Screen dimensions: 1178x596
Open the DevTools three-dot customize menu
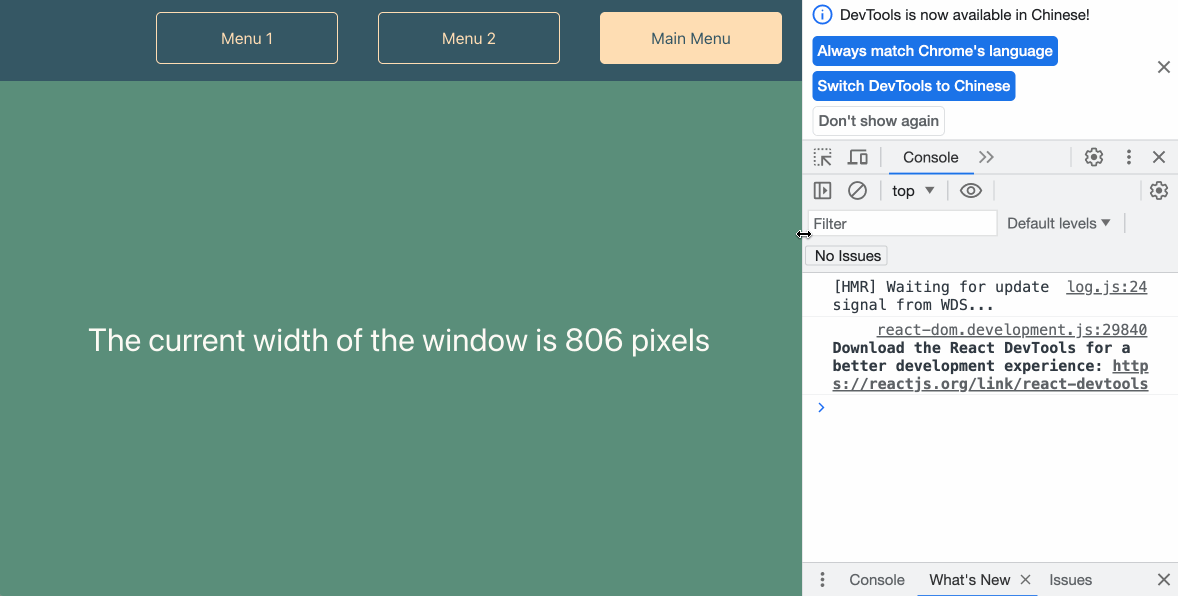tap(1128, 157)
